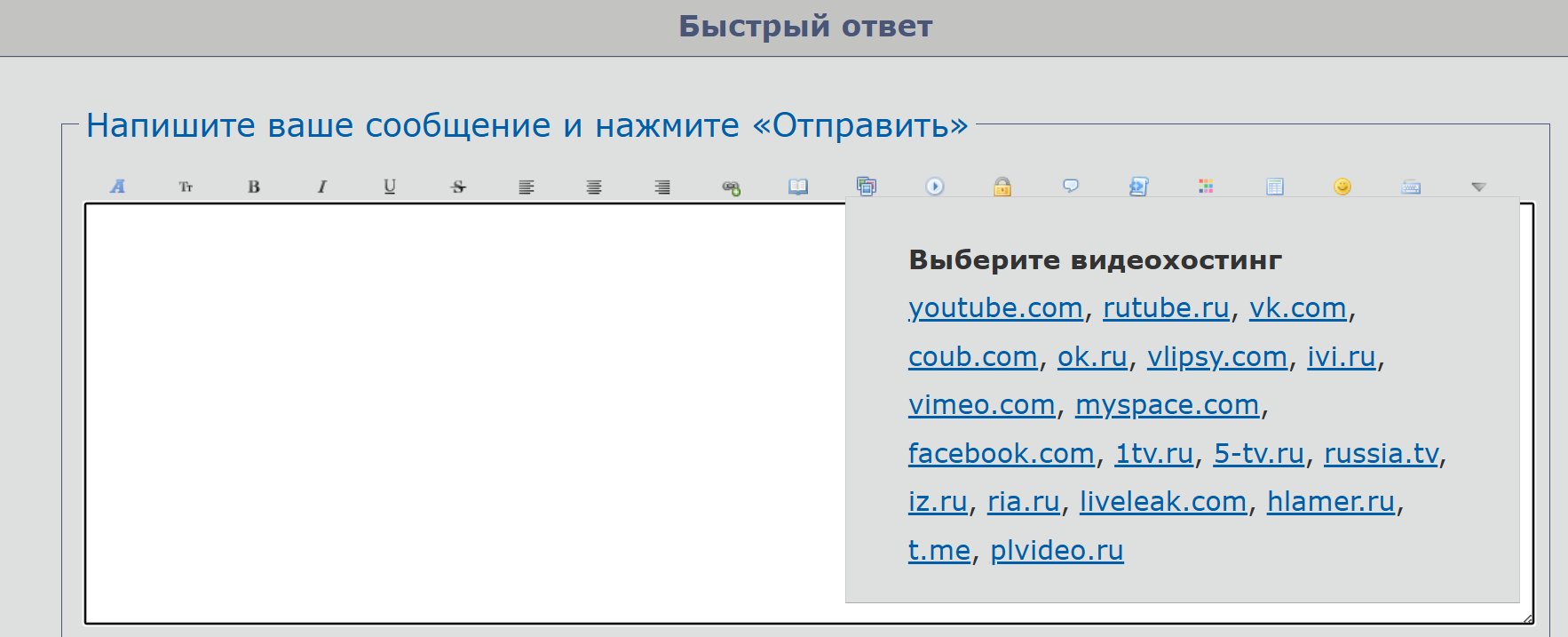Choose rutube.ru video hosting
Screen dimensions: 1568x637
[1166, 308]
